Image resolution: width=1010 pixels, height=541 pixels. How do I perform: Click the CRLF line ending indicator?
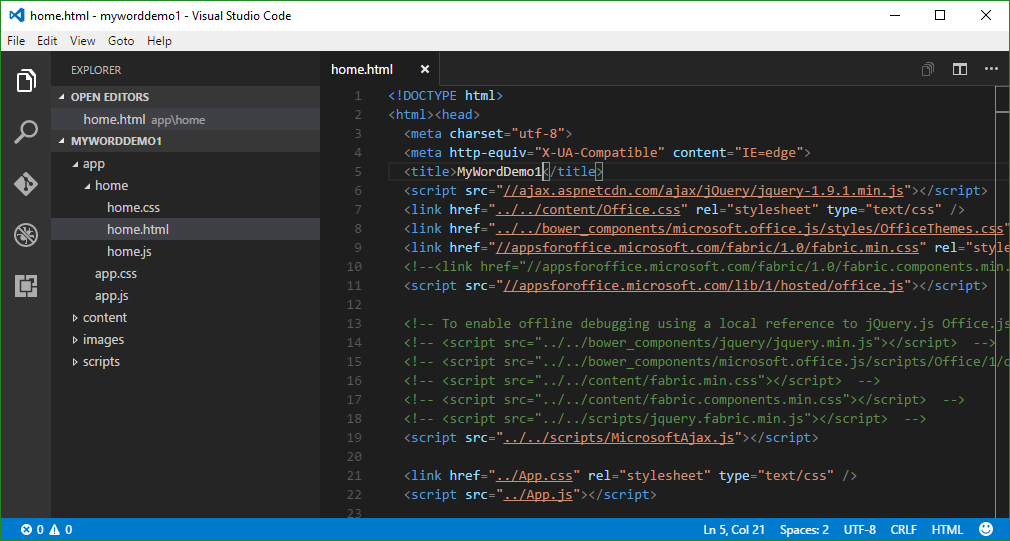[903, 530]
